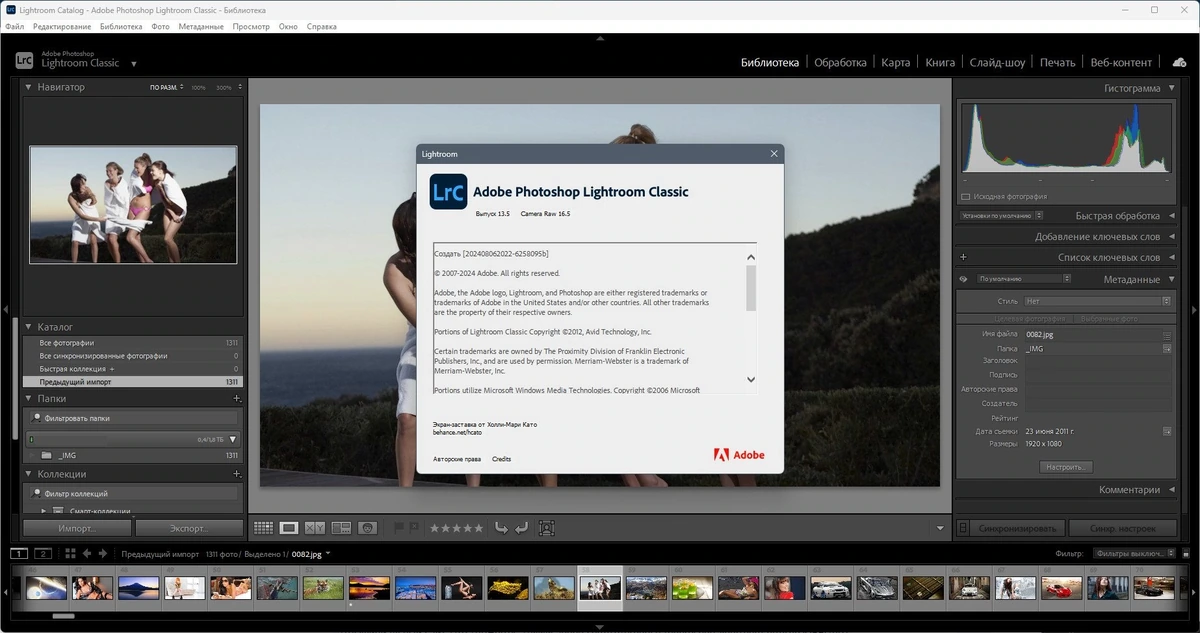Set the rejected flag on the photo

[413, 527]
